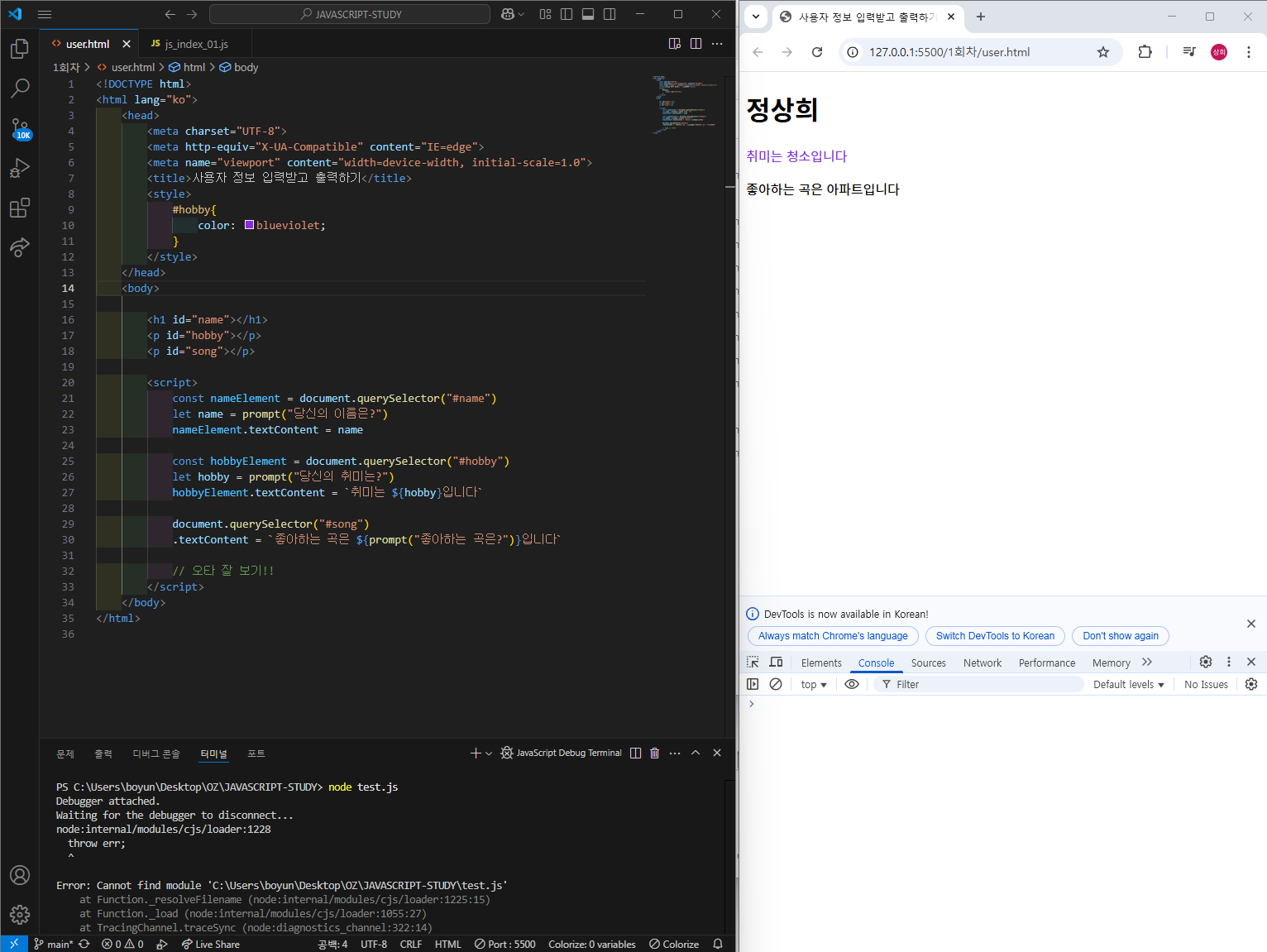The image size is (1267, 952).
Task: Open Run and Debug view
Action: click(x=20, y=168)
